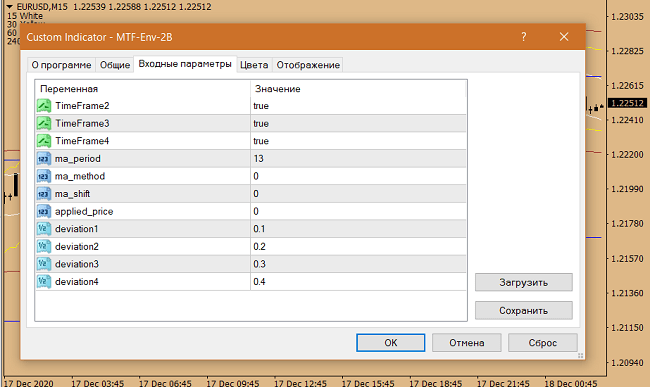This screenshot has height=387, width=650.
Task: Select the deviation1 variable name
Action: tap(76, 229)
